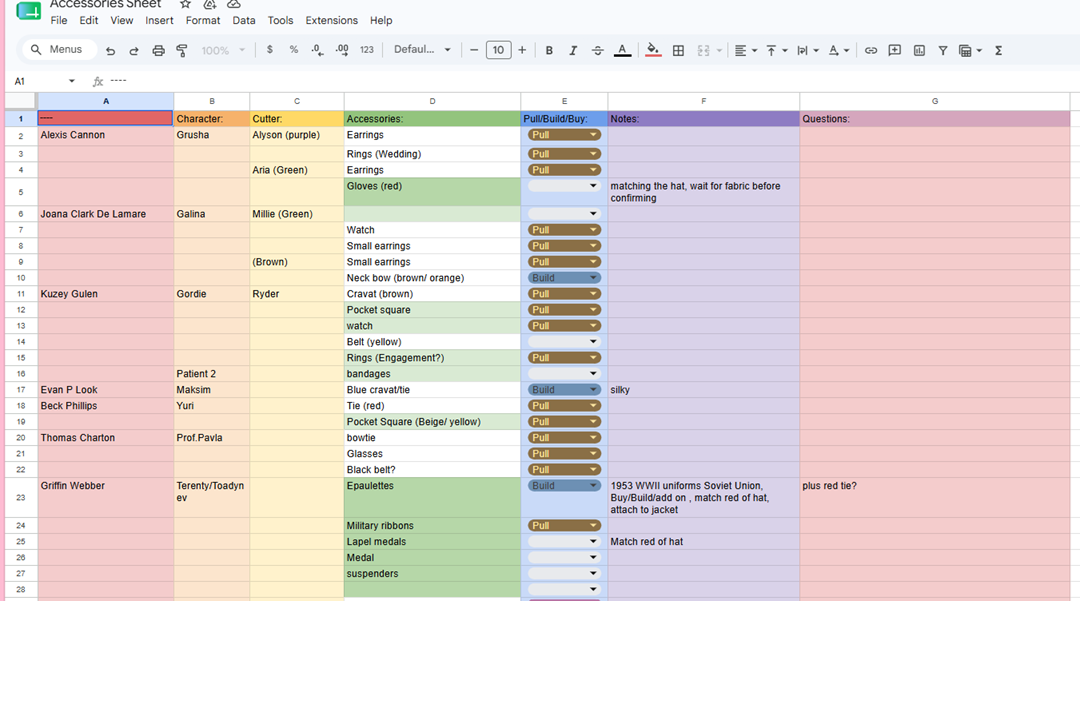Open filter views dropdown
Image resolution: width=1080 pixels, height=720 pixels.
pyautogui.click(x=970, y=50)
